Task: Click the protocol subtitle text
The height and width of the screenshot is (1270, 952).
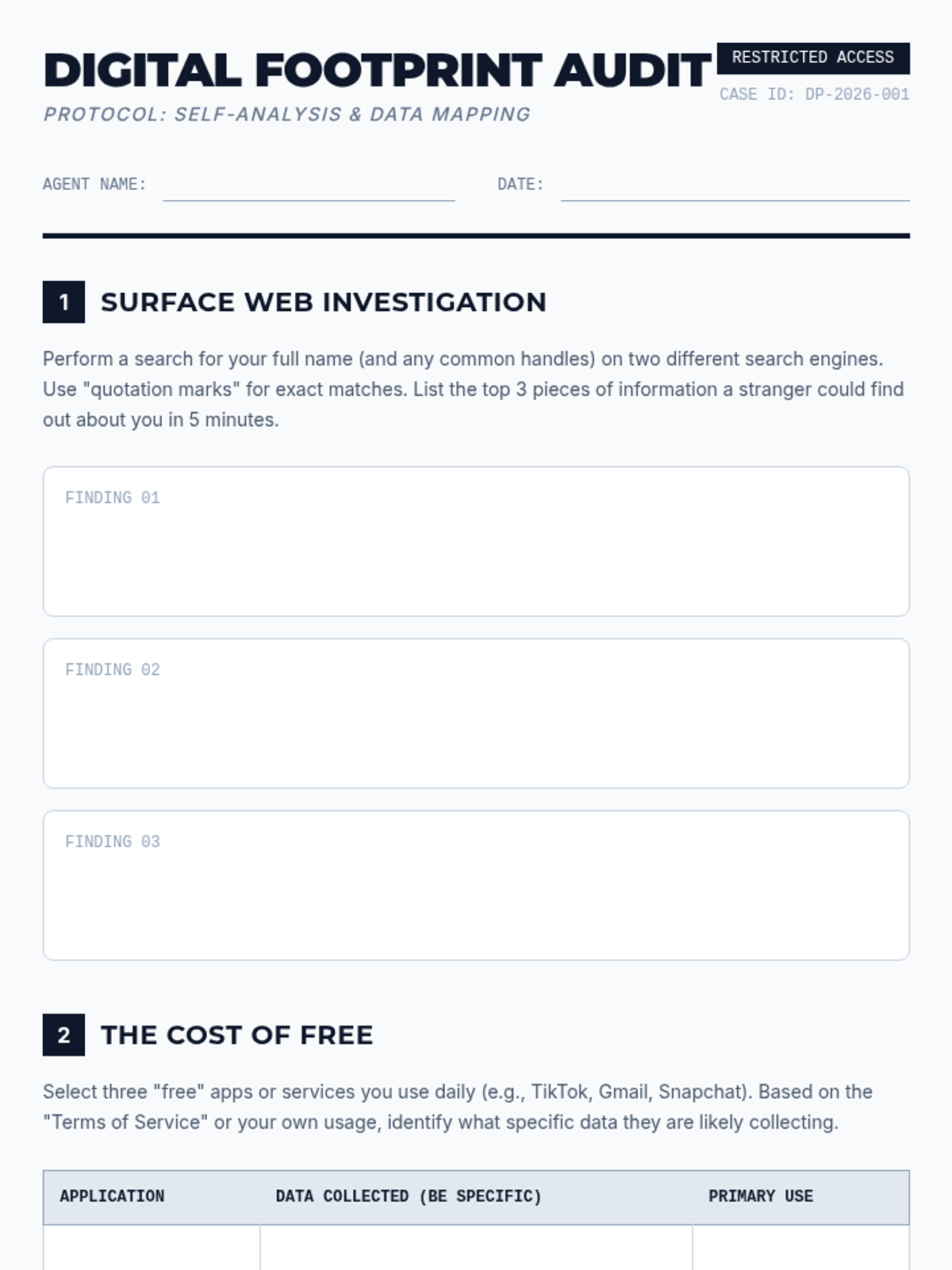Action: (287, 114)
